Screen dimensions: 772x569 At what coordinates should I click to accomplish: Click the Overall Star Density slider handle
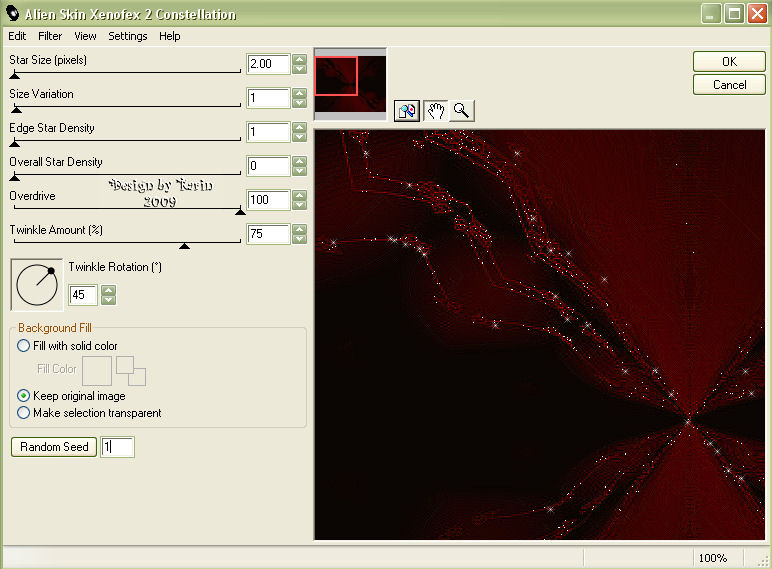coord(15,177)
